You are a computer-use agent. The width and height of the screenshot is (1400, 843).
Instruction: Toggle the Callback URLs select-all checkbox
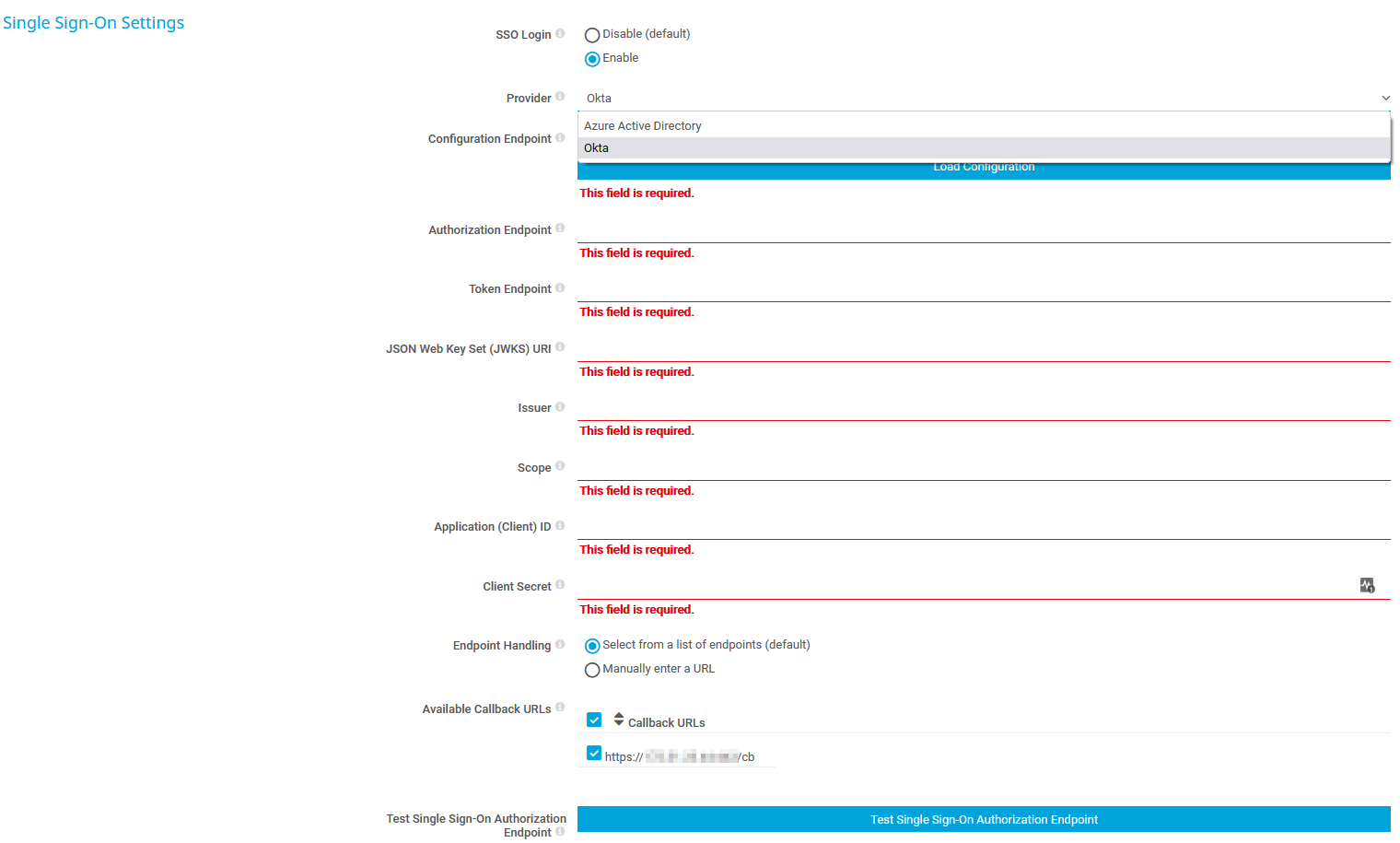click(x=594, y=720)
